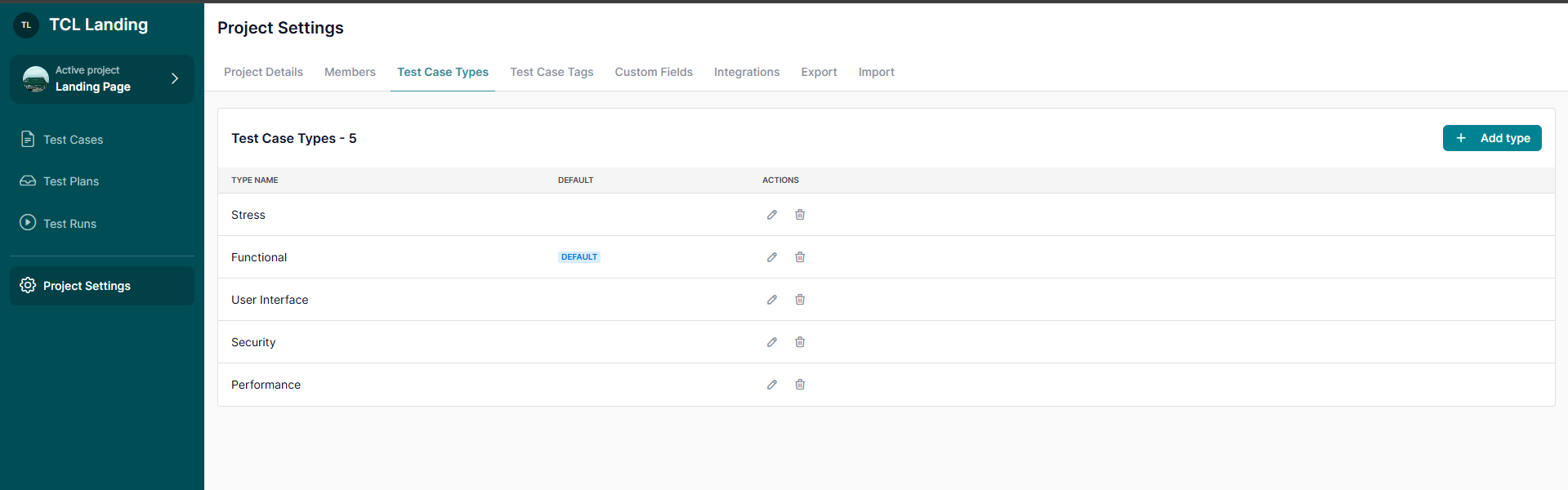Click the TCL Landing workspace title

99,24
